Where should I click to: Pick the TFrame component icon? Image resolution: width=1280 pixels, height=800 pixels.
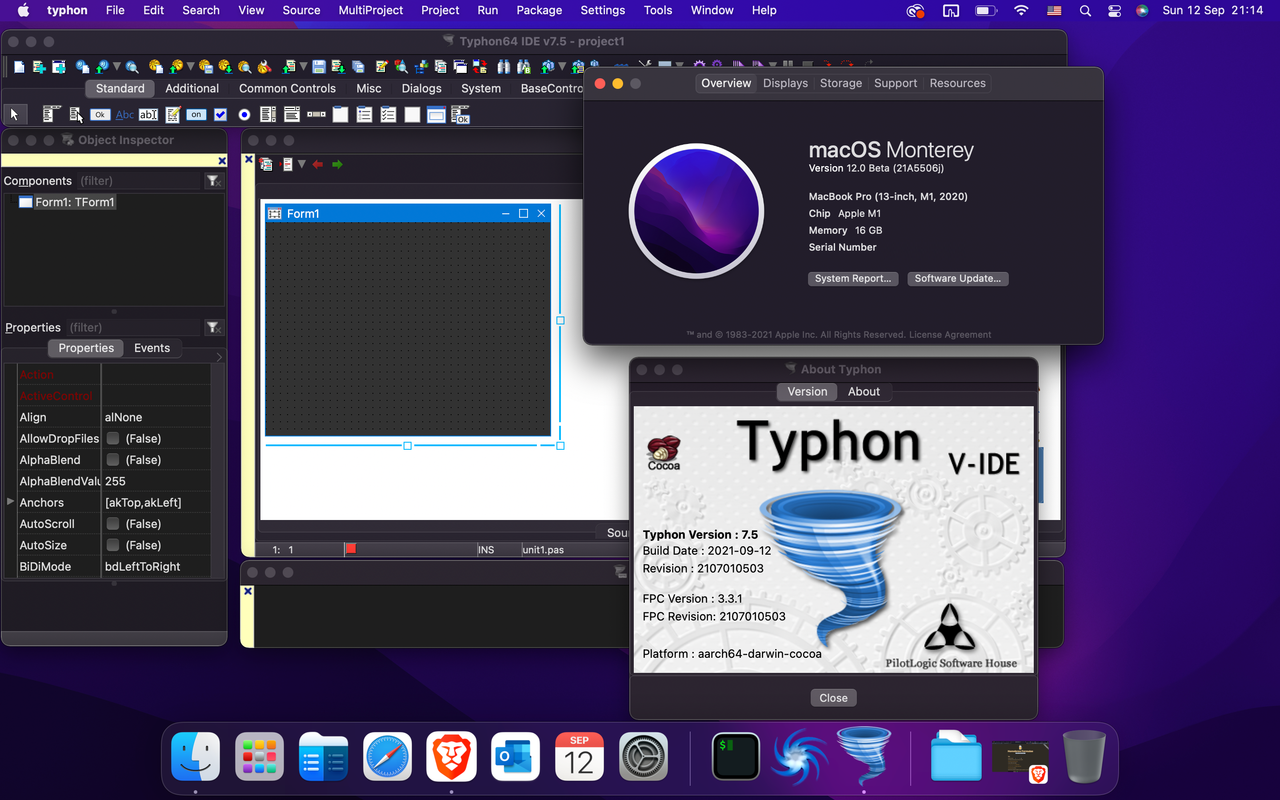436,115
